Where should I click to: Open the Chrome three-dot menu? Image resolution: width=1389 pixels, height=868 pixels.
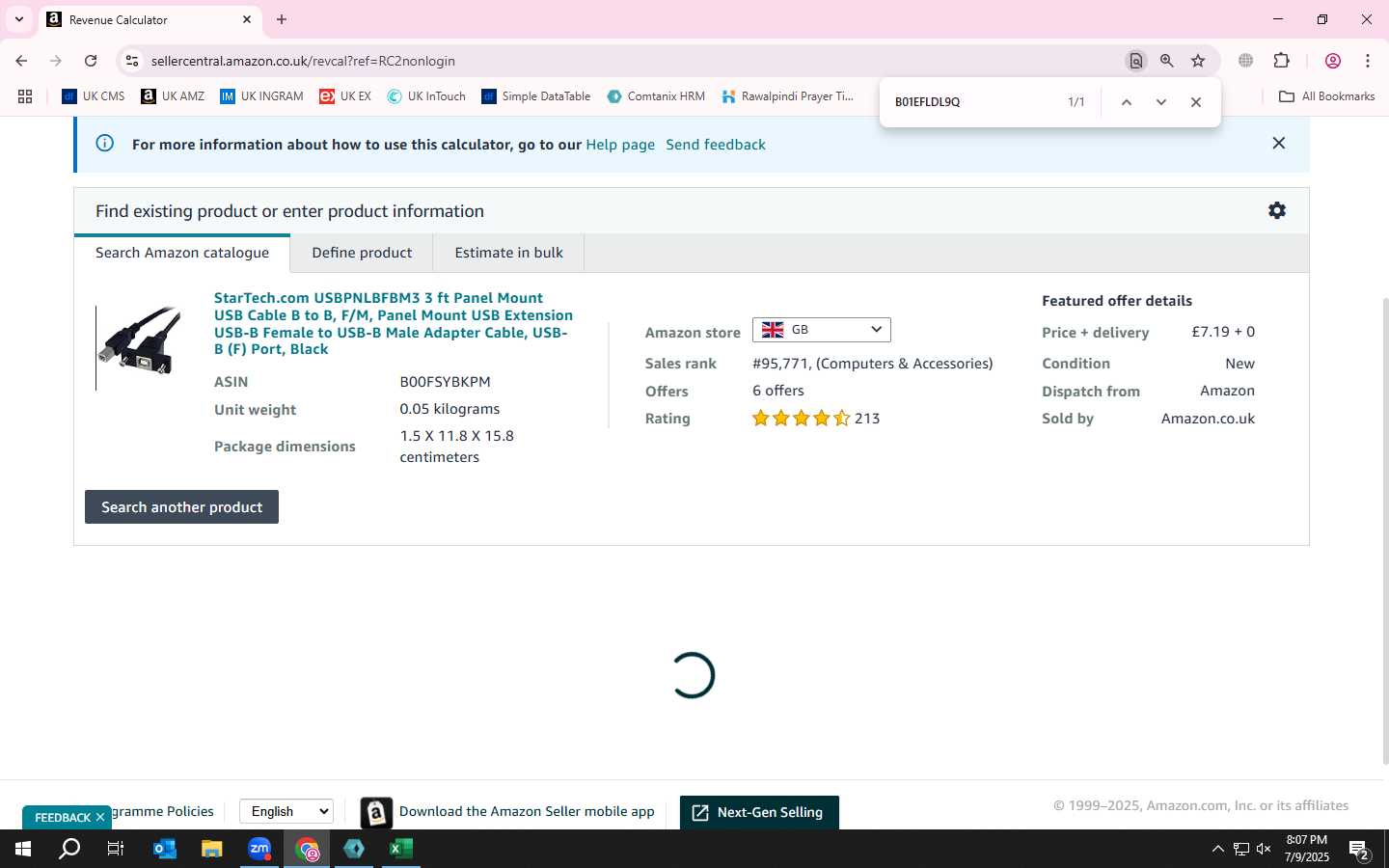tap(1368, 61)
